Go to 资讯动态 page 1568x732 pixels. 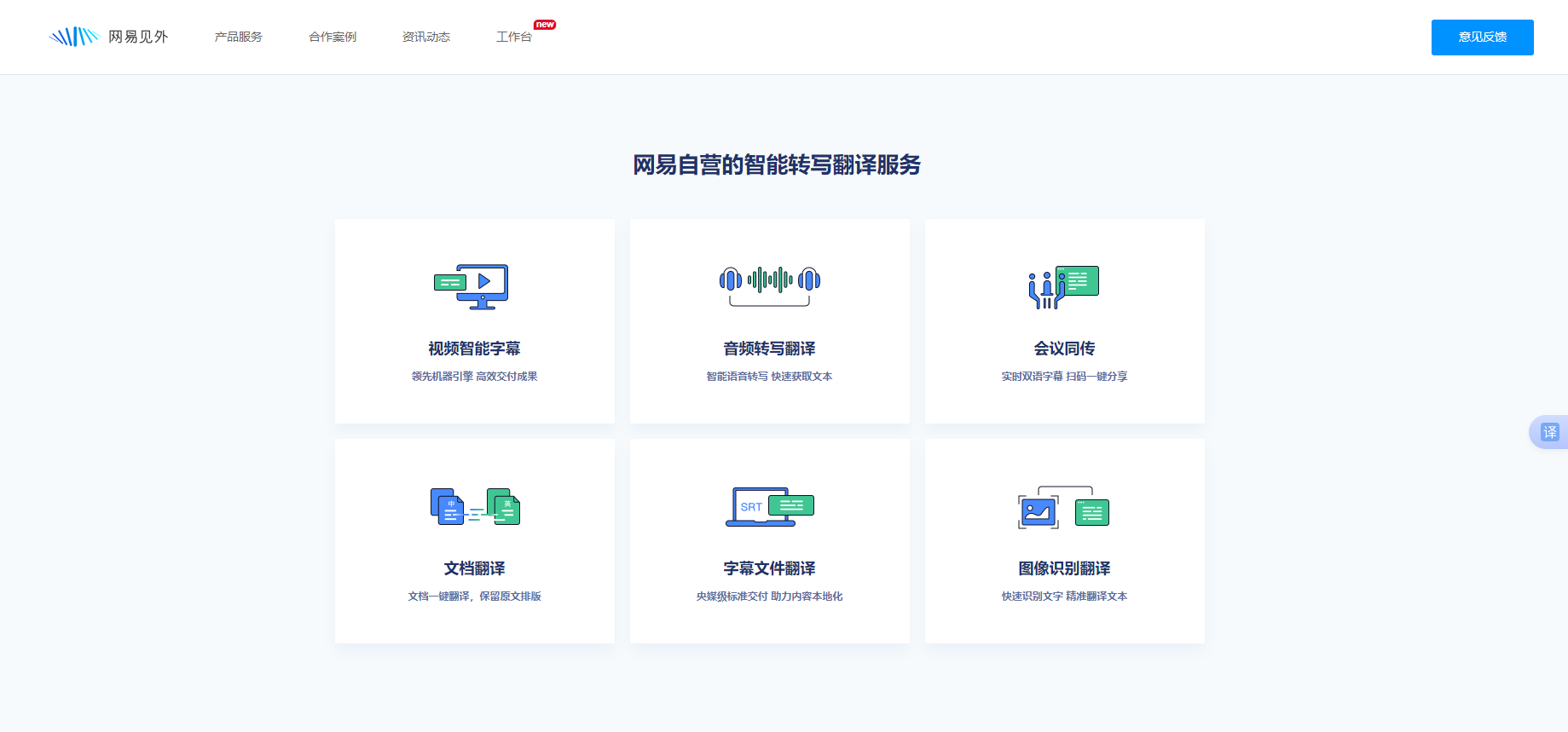point(426,37)
